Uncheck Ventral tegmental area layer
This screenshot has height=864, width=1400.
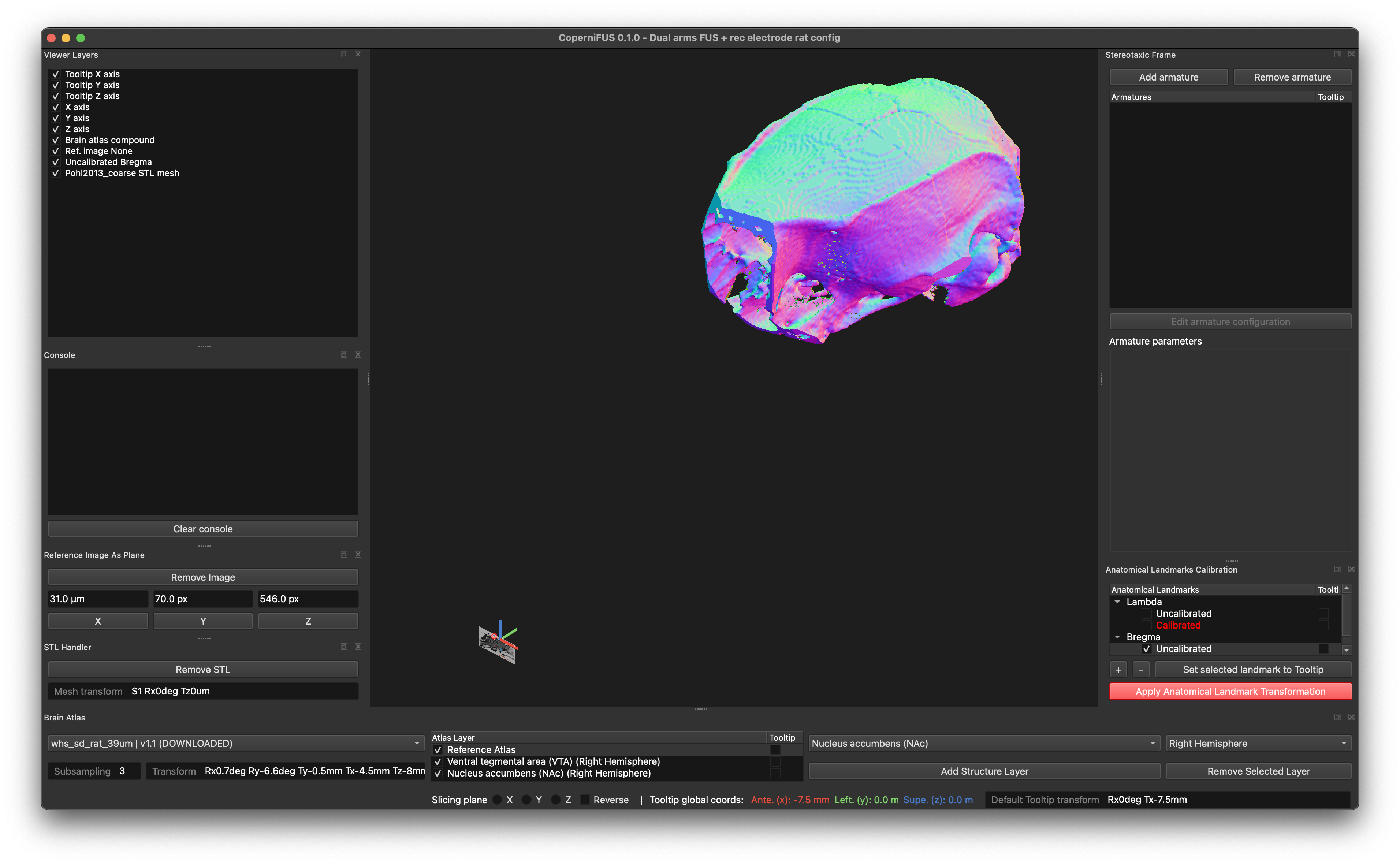(x=438, y=762)
